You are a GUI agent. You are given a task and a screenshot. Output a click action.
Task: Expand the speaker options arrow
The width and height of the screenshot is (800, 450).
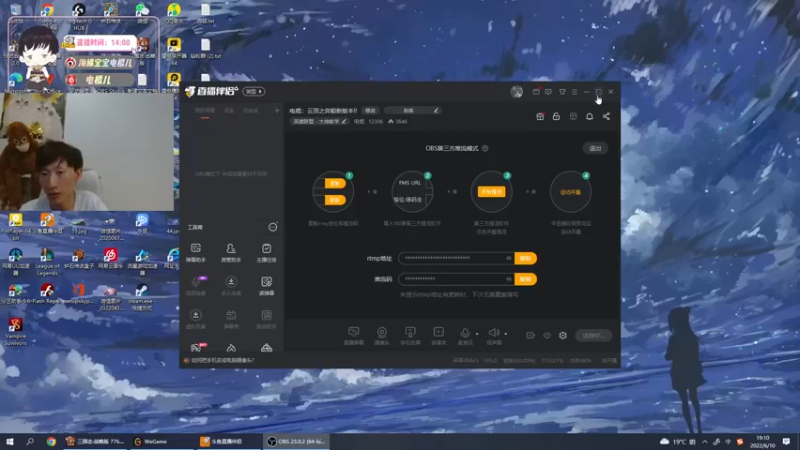[x=506, y=334]
